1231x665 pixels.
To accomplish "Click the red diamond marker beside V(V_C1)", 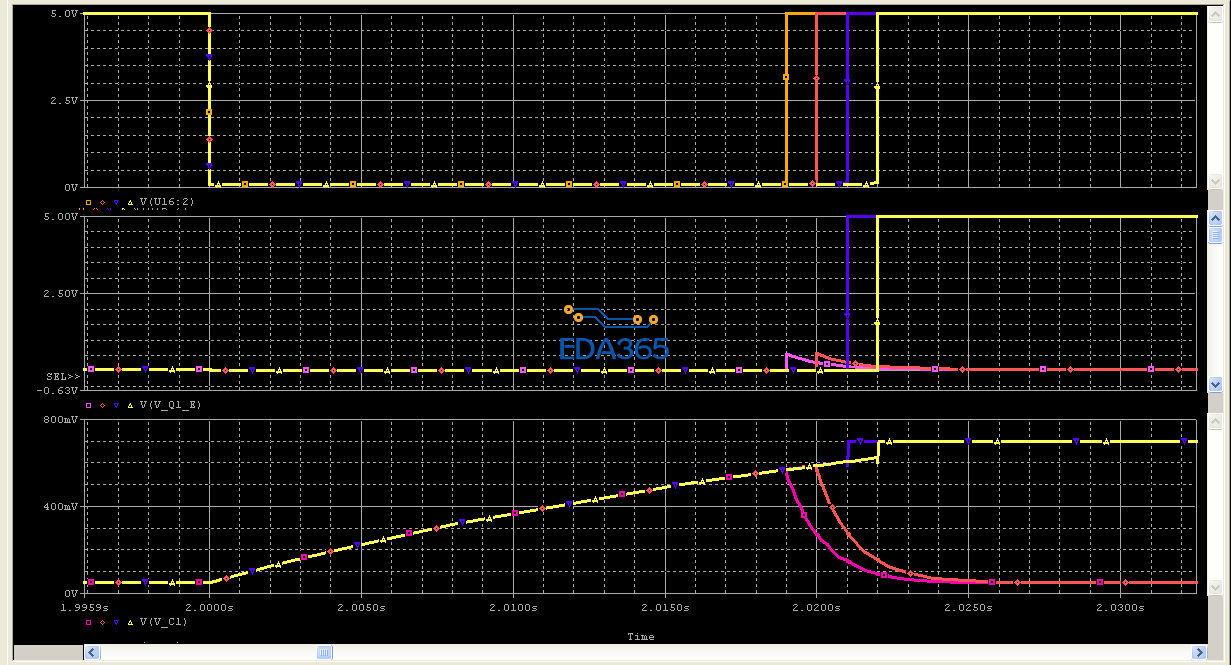I will pyautogui.click(x=103, y=622).
